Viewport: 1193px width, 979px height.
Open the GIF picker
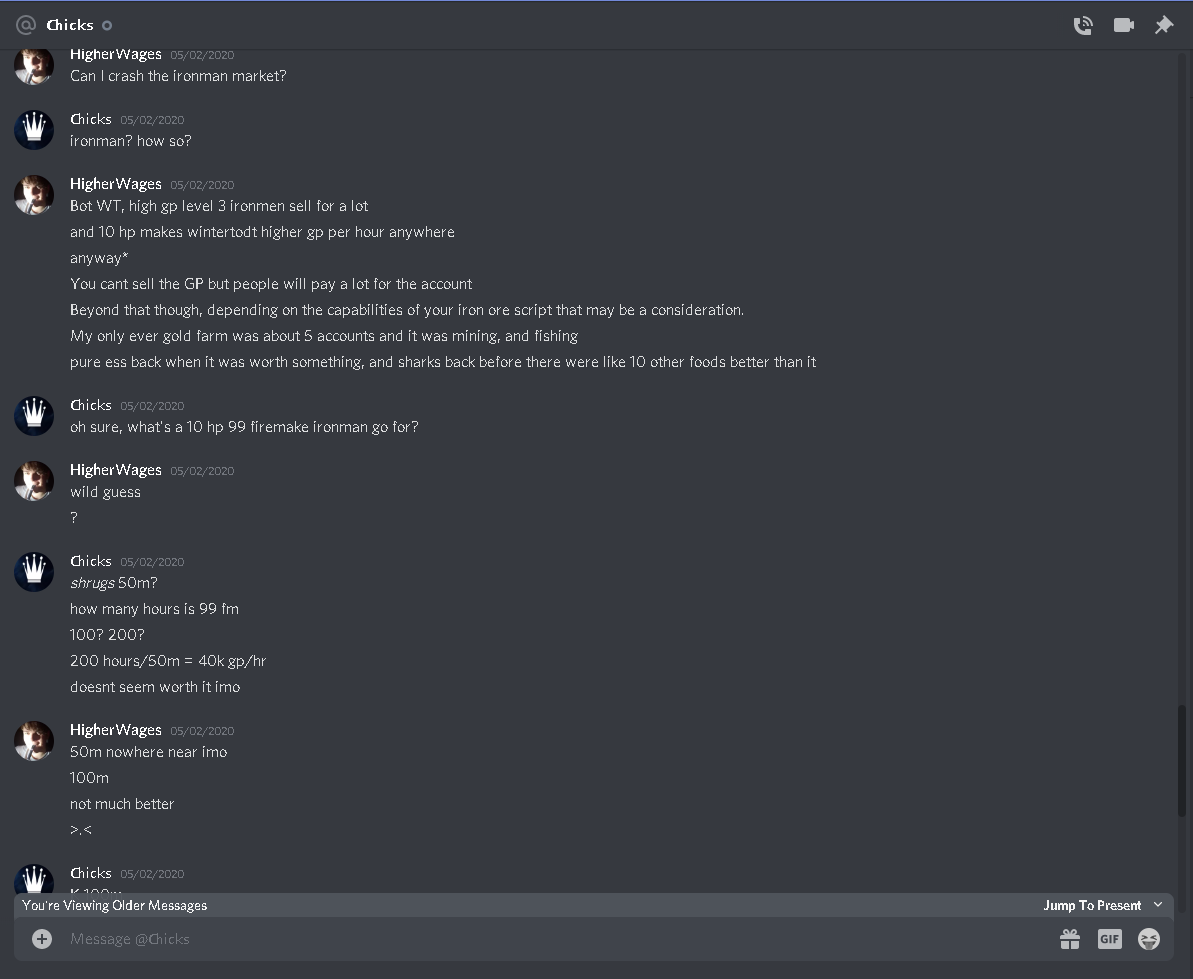click(x=1109, y=939)
